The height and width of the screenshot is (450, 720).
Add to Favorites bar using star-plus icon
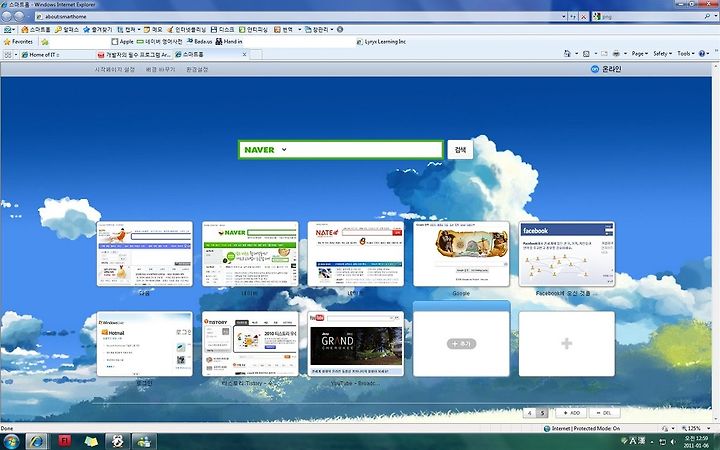[x=45, y=42]
